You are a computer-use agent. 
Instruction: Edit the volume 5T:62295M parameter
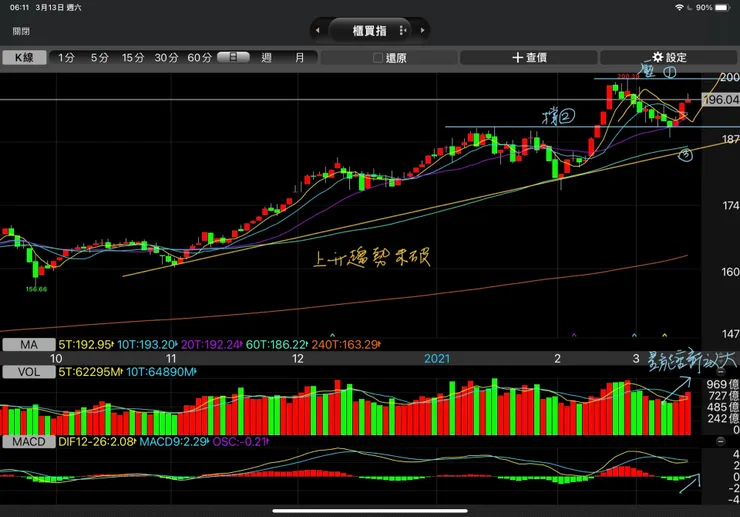90,372
